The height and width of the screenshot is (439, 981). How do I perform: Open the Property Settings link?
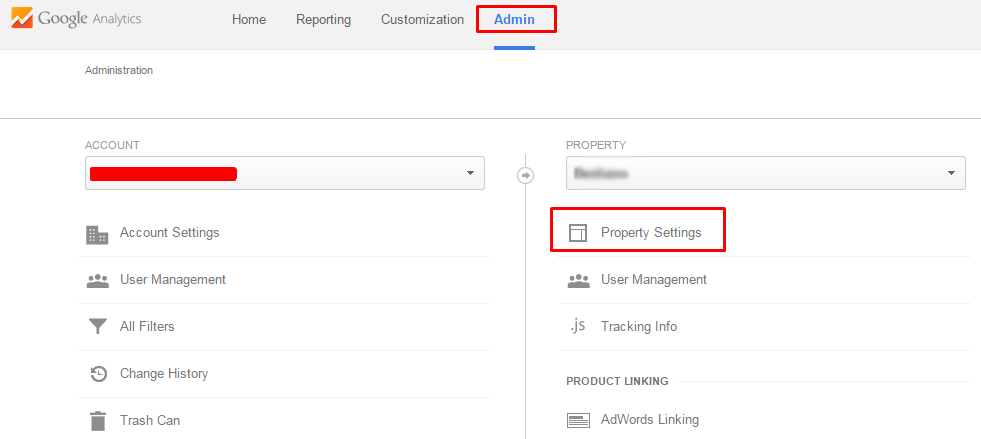point(651,233)
